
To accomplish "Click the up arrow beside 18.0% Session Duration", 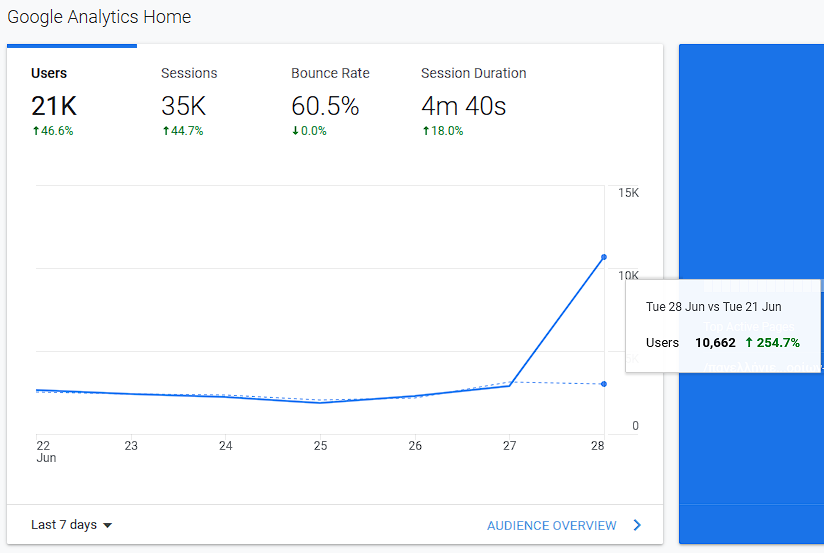I will (x=426, y=131).
